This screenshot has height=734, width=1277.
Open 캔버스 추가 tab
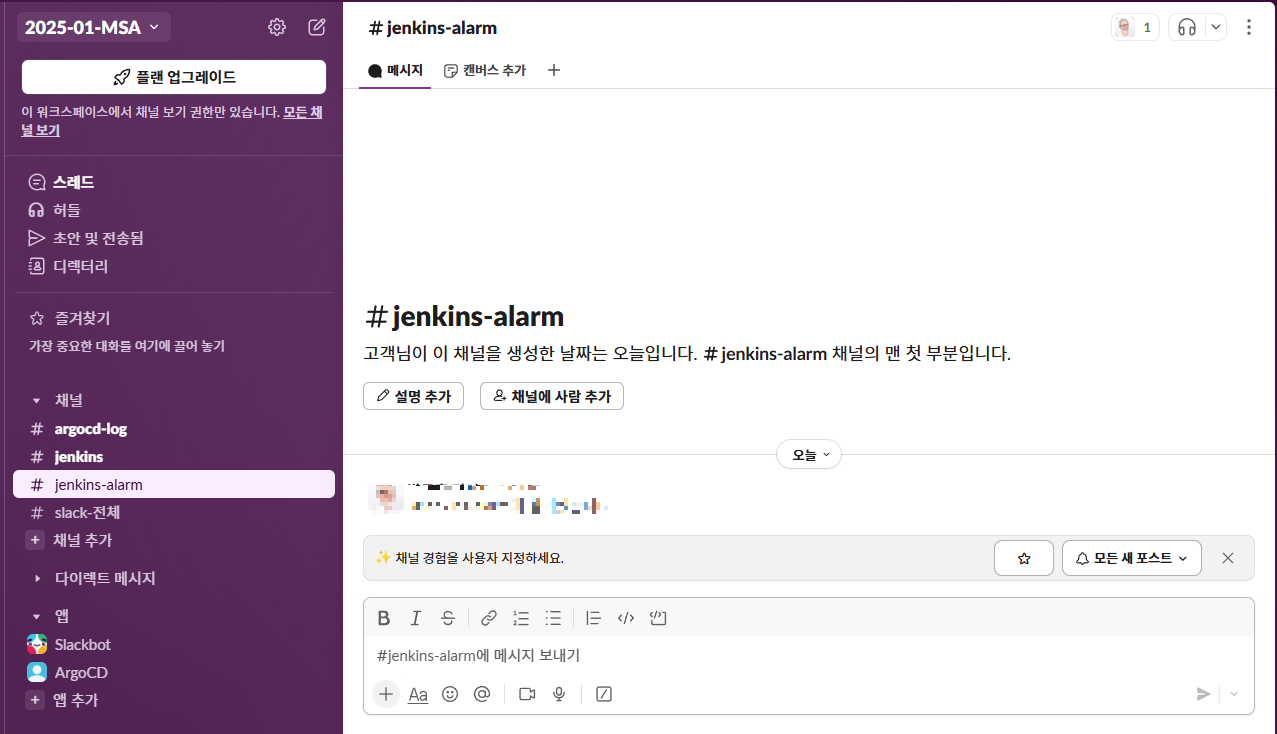(x=485, y=70)
